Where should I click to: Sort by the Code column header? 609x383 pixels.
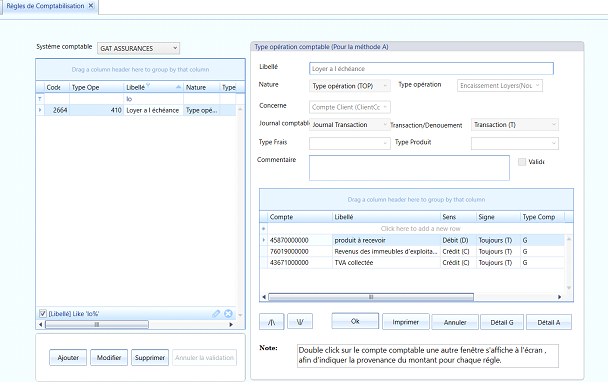pyautogui.click(x=56, y=87)
